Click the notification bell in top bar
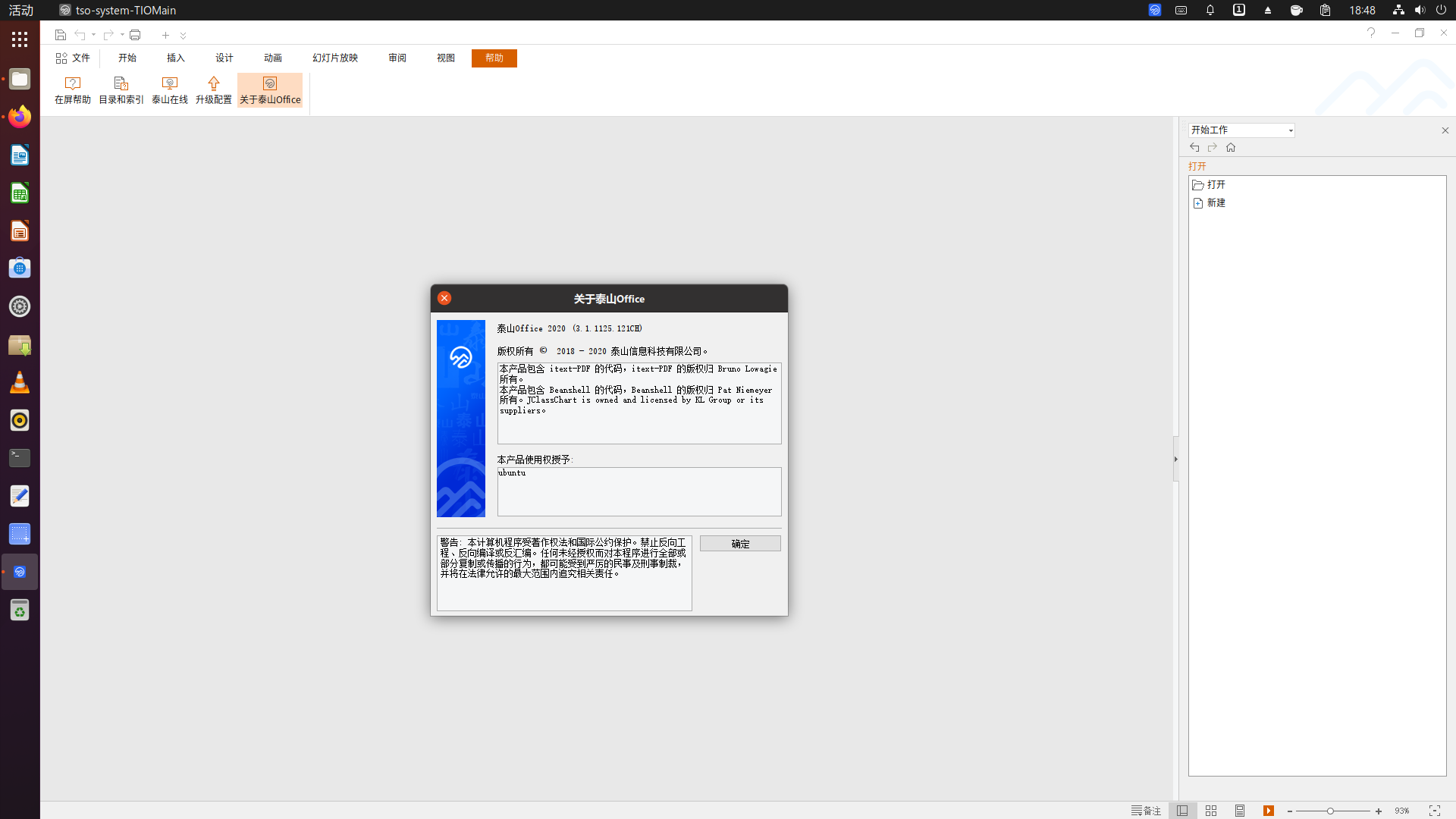This screenshot has height=819, width=1456. coord(1210,10)
